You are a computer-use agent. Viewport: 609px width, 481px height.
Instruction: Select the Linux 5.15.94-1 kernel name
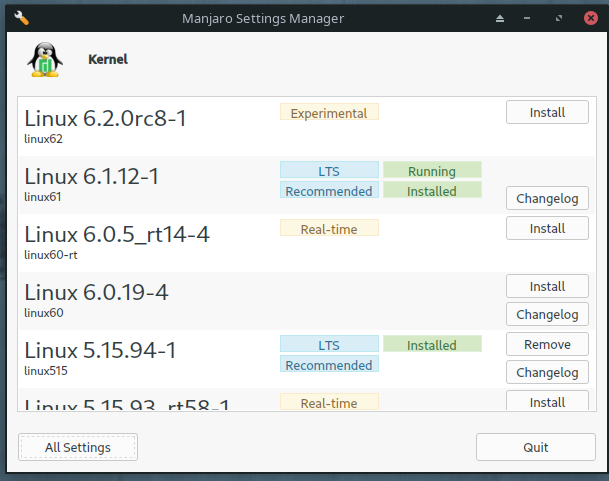(100, 351)
